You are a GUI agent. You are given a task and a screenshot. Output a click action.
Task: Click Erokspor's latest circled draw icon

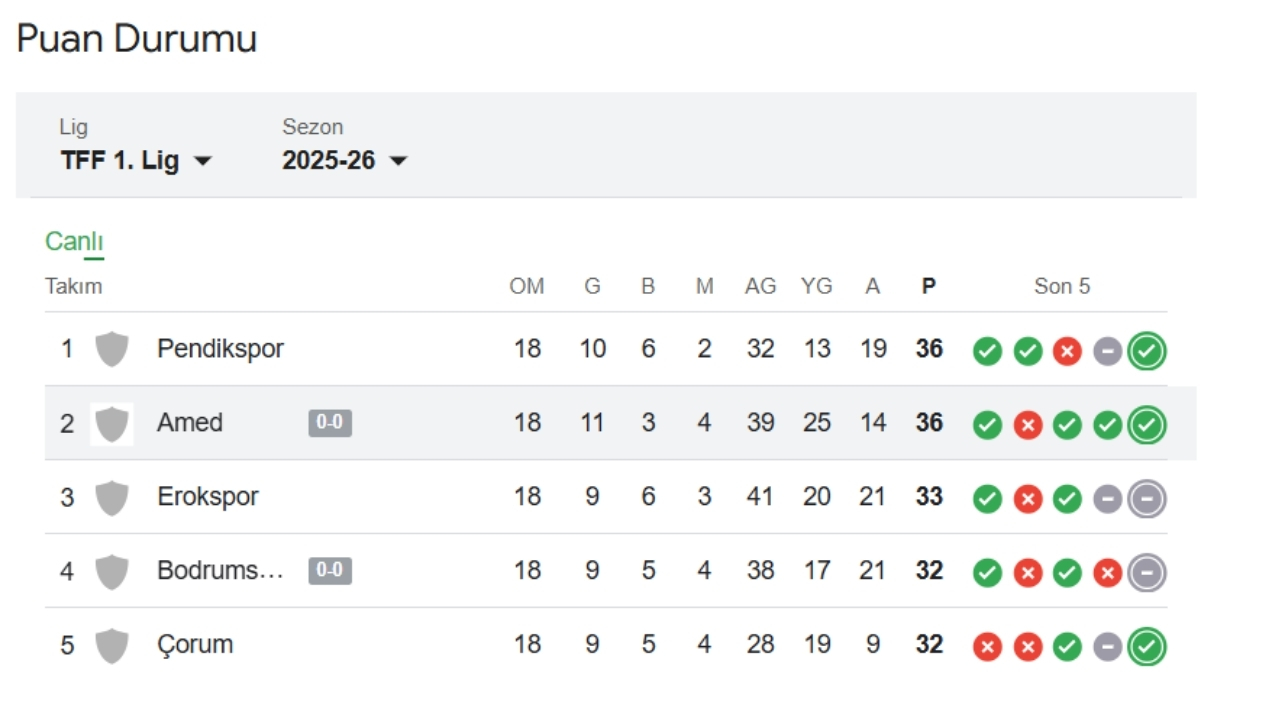pyautogui.click(x=1147, y=499)
